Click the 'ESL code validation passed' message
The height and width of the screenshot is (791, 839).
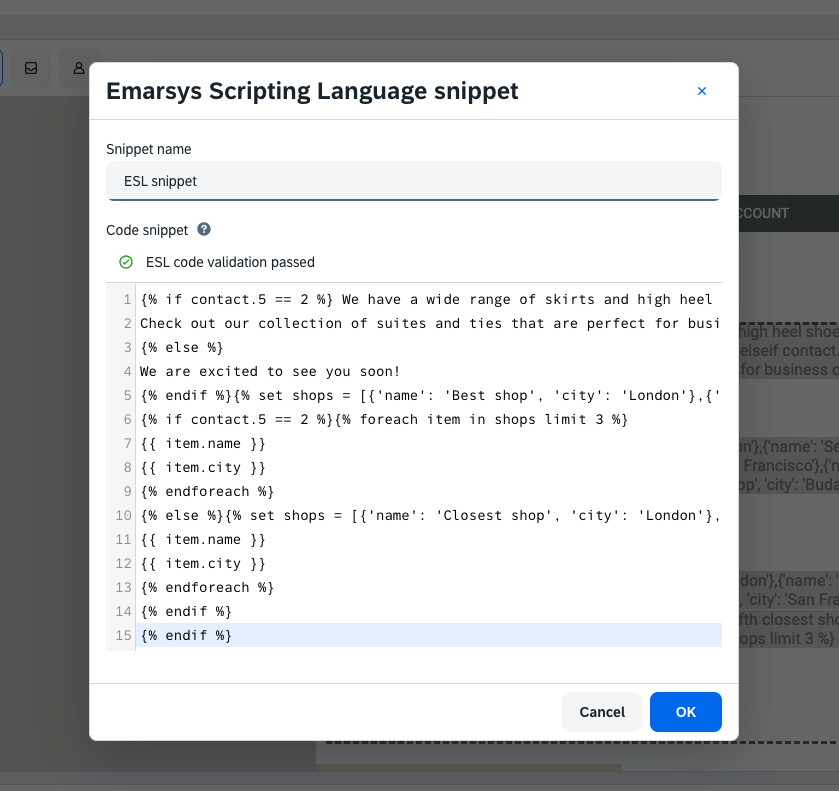[x=230, y=262]
